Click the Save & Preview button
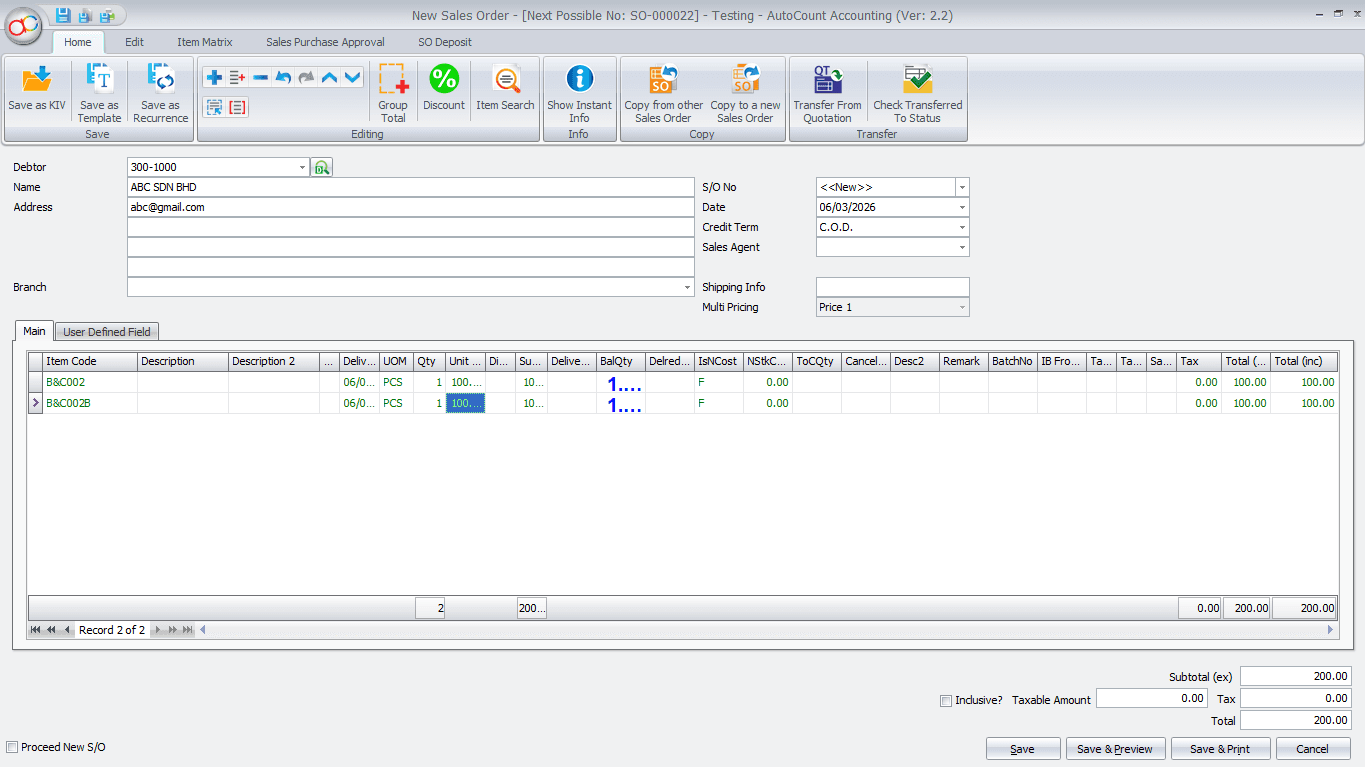The image size is (1365, 767). [x=1115, y=748]
